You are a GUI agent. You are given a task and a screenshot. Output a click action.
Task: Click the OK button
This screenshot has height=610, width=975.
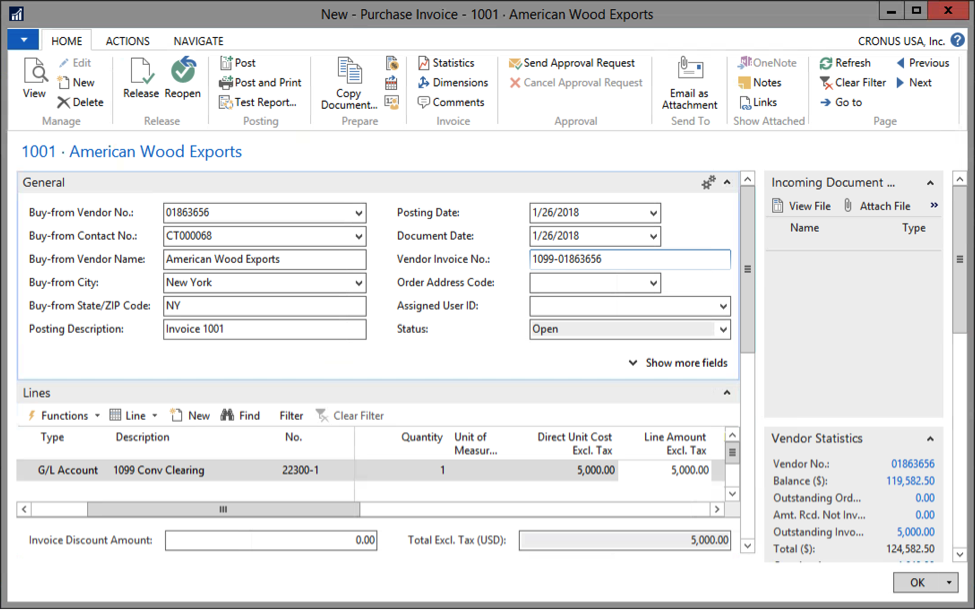(x=918, y=583)
